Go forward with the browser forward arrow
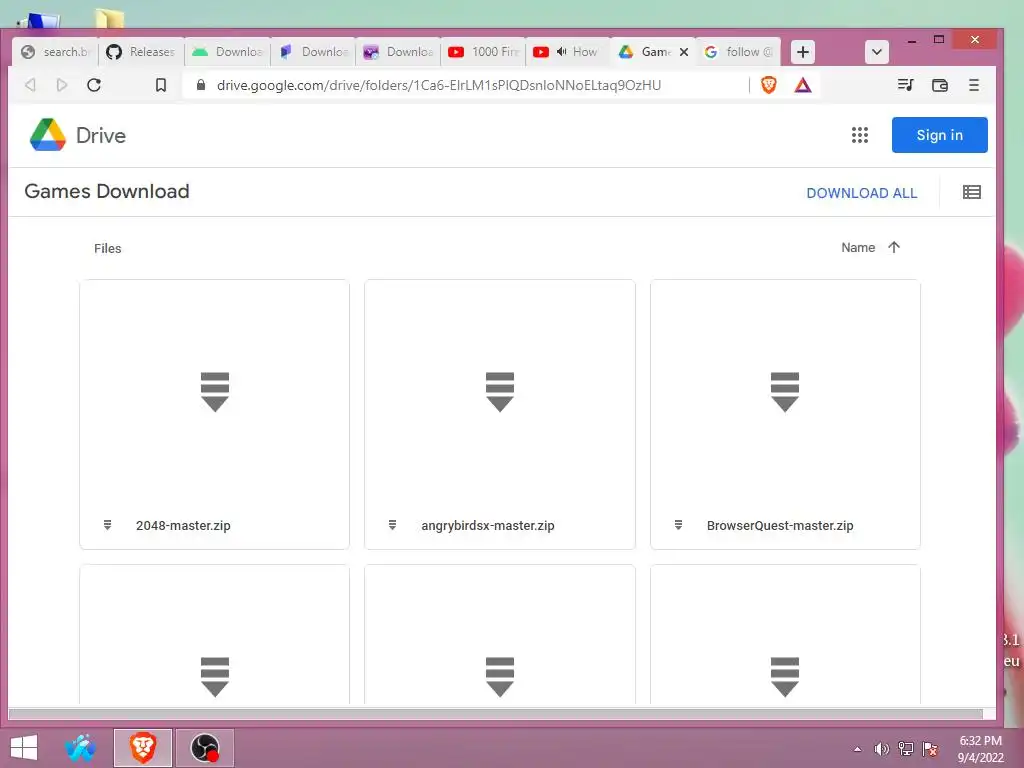 coord(61,85)
